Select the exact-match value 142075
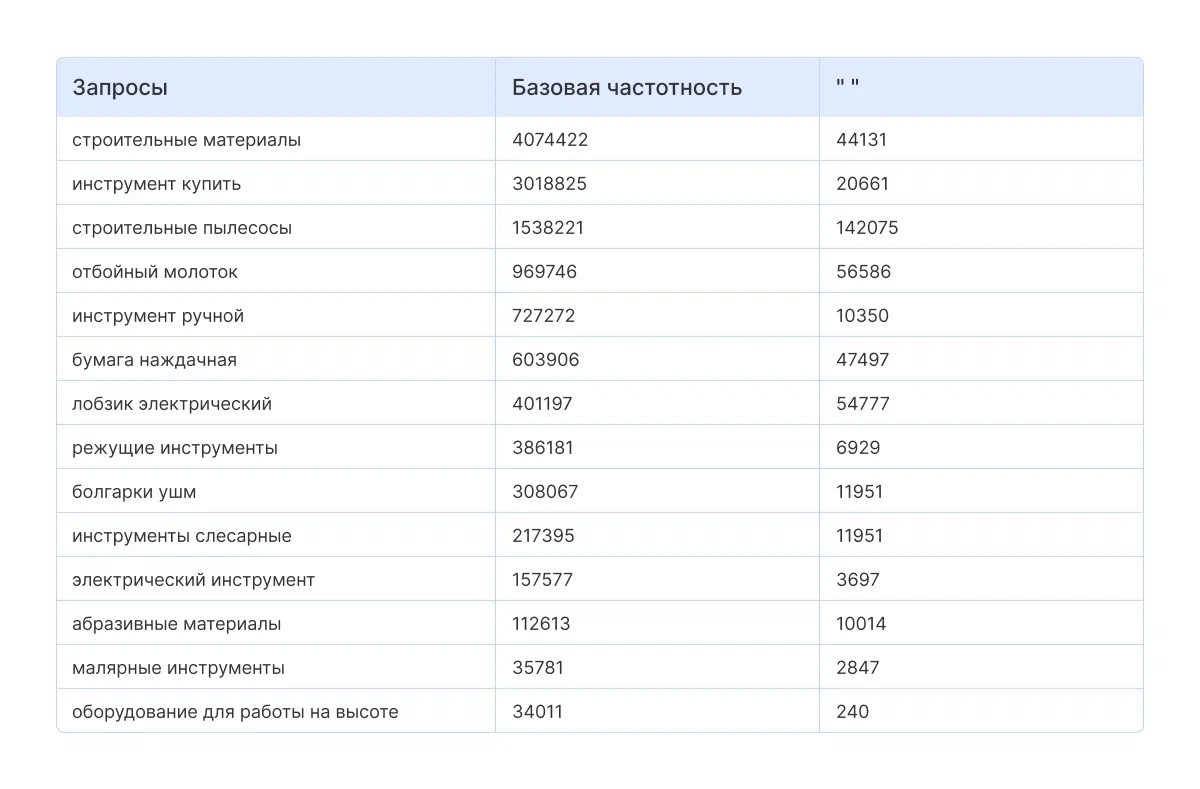 867,228
